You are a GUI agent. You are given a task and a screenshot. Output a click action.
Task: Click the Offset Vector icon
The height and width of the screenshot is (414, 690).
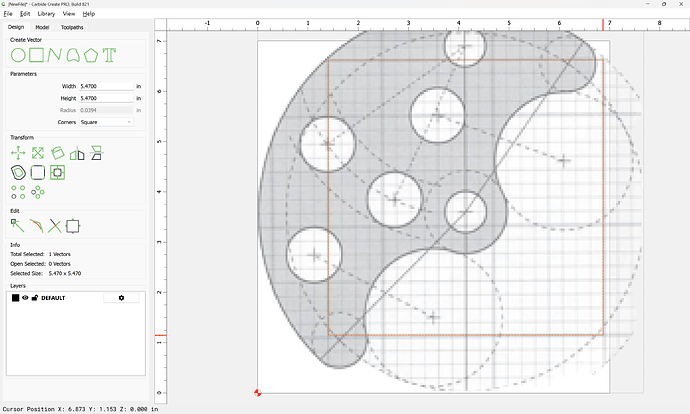coord(18,172)
